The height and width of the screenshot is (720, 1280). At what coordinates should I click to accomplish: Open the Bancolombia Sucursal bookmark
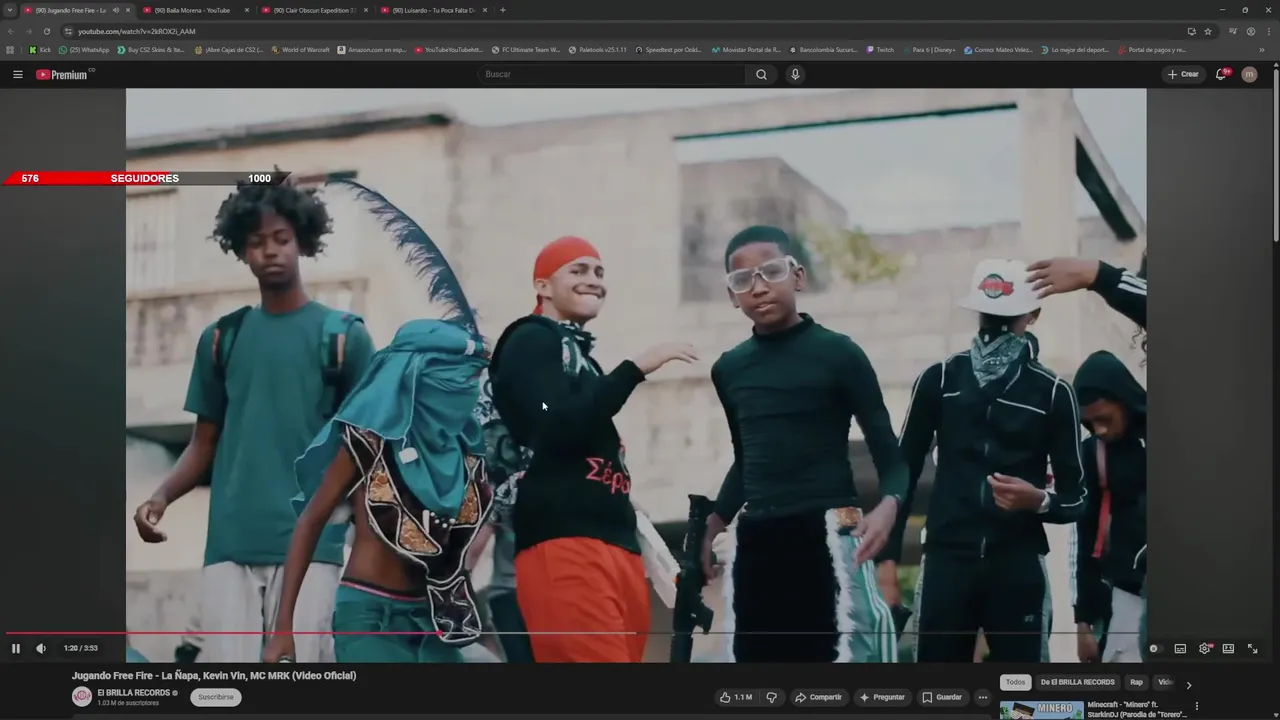tap(823, 49)
